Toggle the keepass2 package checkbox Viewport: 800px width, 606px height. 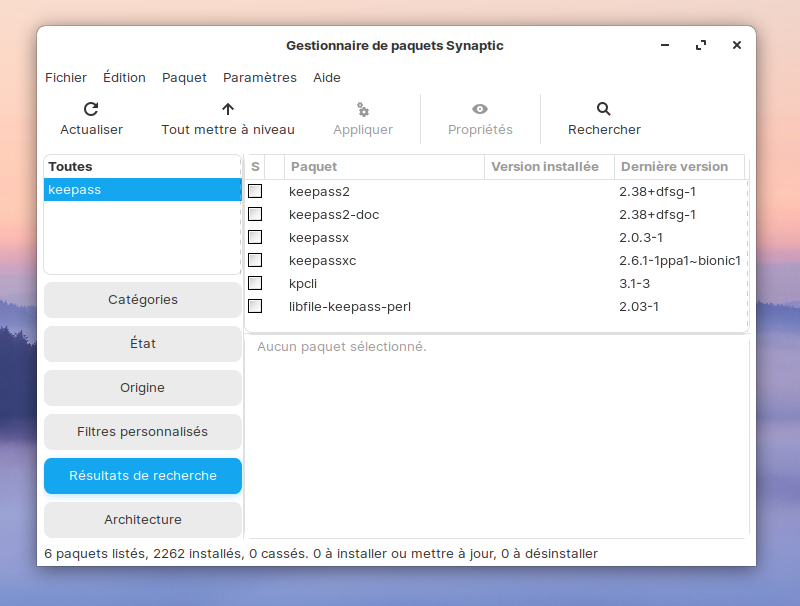point(255,191)
